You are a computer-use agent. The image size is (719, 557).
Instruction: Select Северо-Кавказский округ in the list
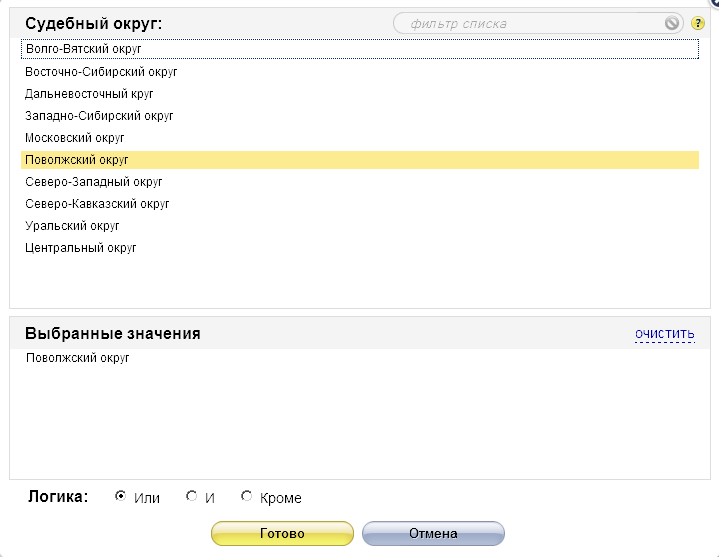[360, 204]
